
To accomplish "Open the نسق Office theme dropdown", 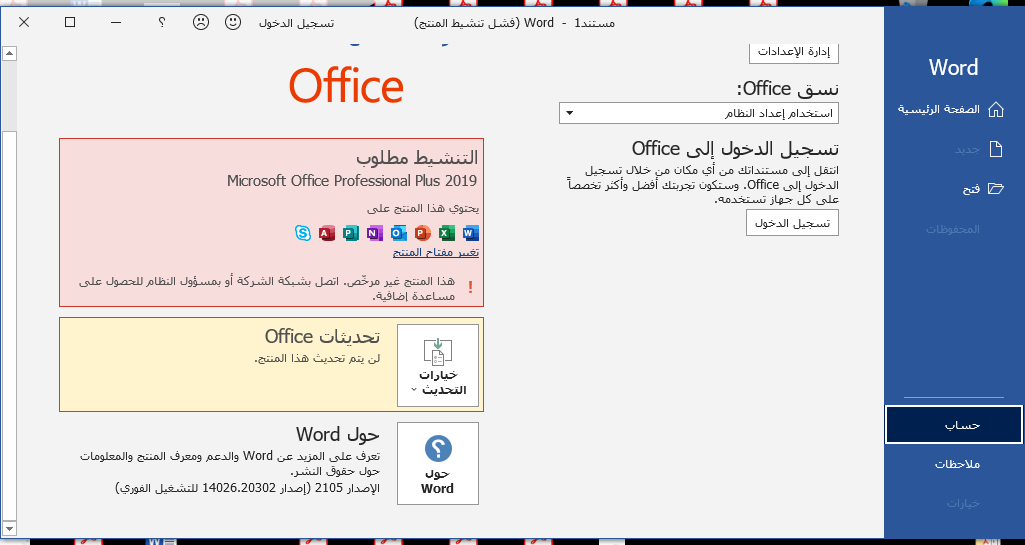I will pyautogui.click(x=699, y=113).
